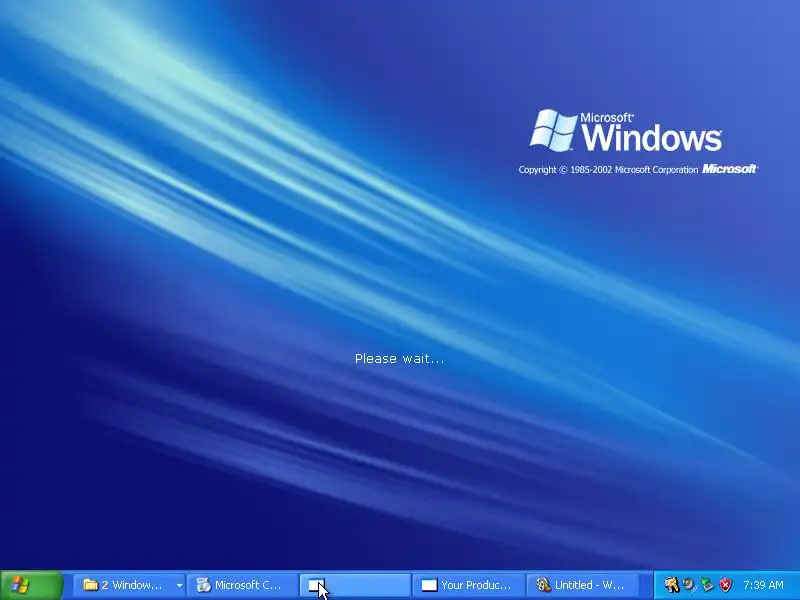Switch to 'Untitled - W...' taskbar window
800x600 pixels.
(581, 585)
